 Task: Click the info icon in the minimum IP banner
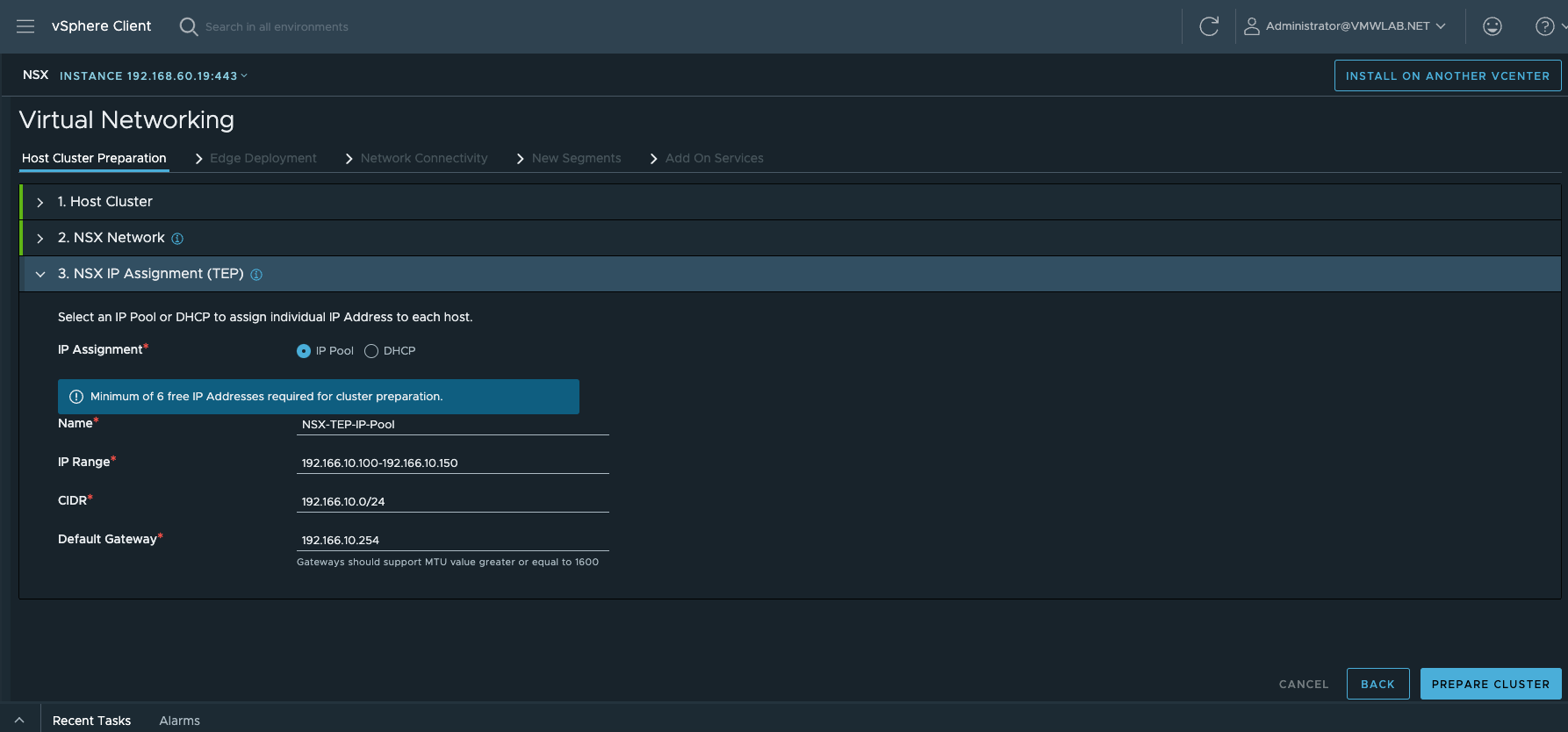click(x=76, y=397)
